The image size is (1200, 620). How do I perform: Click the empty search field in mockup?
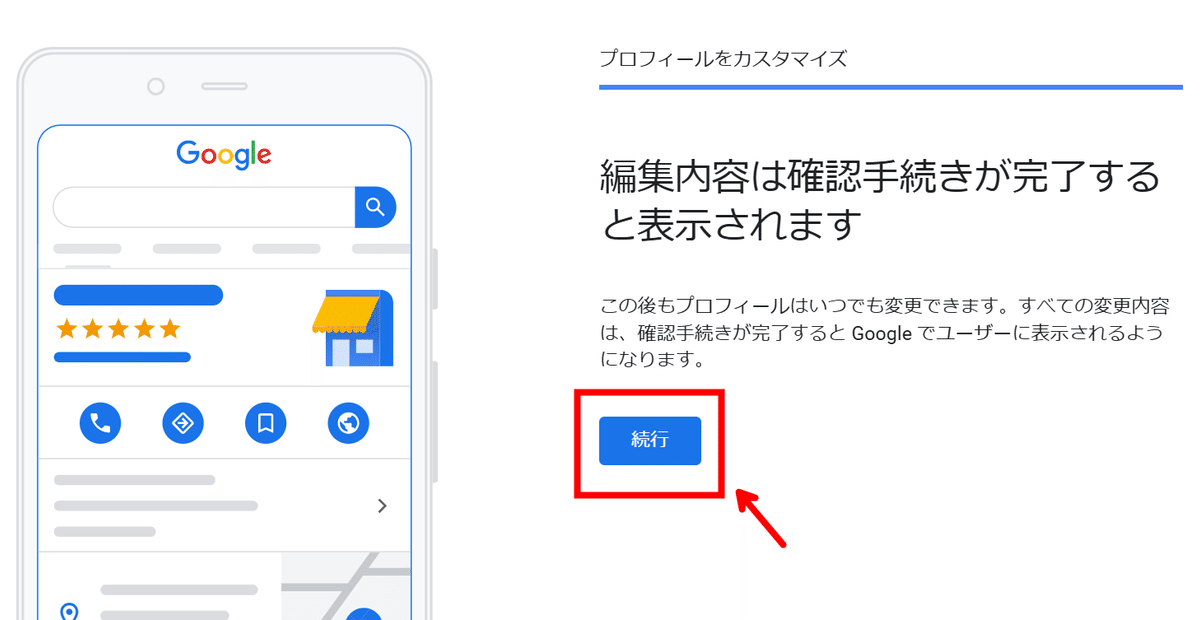[204, 207]
